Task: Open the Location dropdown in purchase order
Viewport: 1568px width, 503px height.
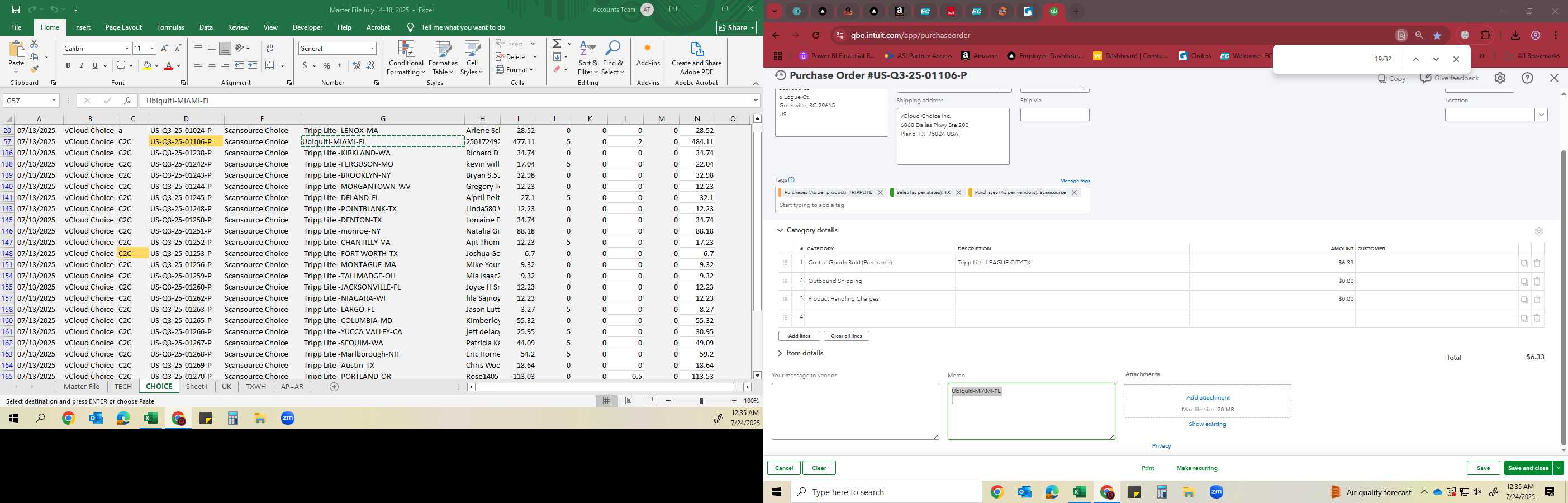Action: point(1541,115)
